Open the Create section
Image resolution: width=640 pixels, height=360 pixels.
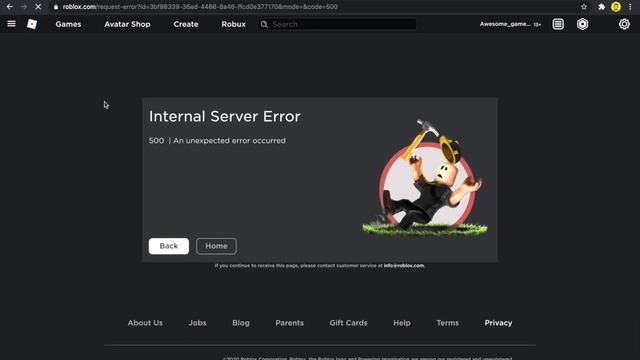[x=186, y=24]
